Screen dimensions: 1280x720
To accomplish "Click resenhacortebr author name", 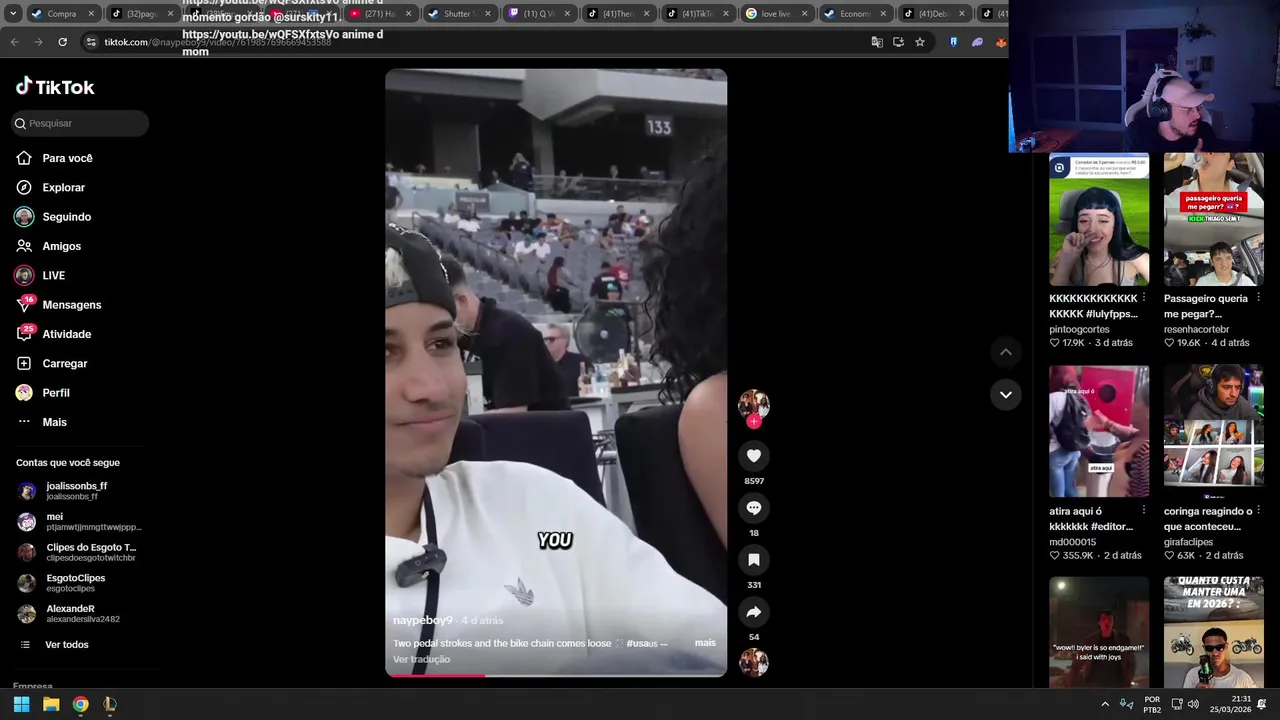I will [x=1196, y=329].
